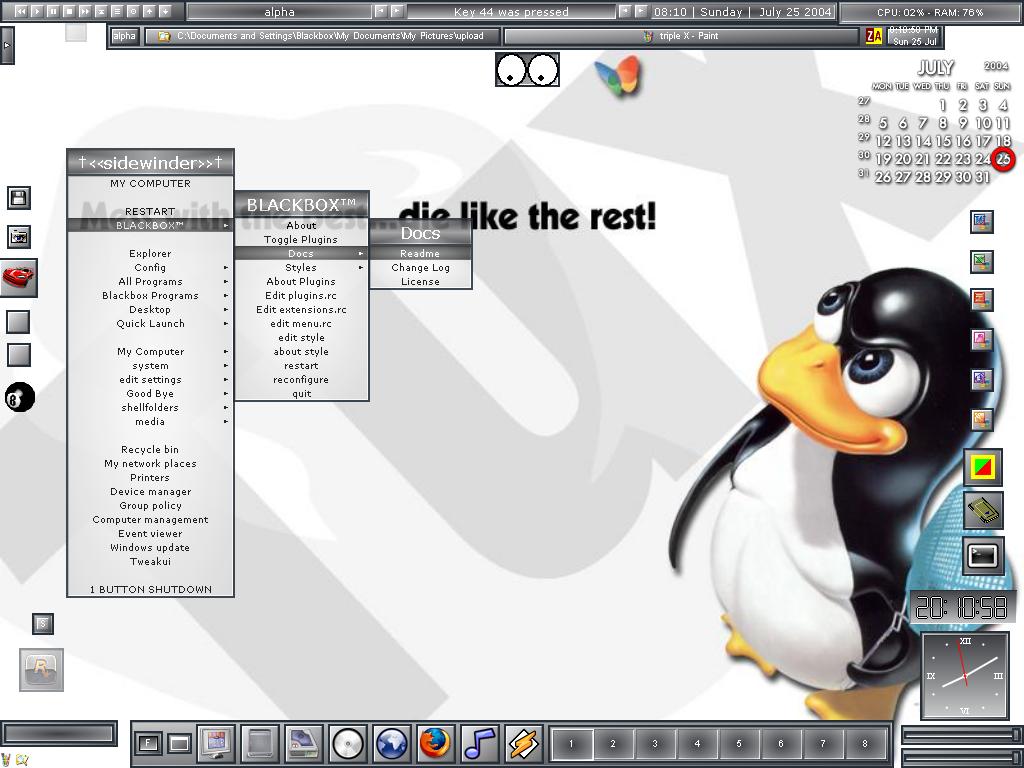Screen dimensions: 1024x768
Task: Choose Toggle Plugins in Blackbox menu
Action: pos(301,240)
